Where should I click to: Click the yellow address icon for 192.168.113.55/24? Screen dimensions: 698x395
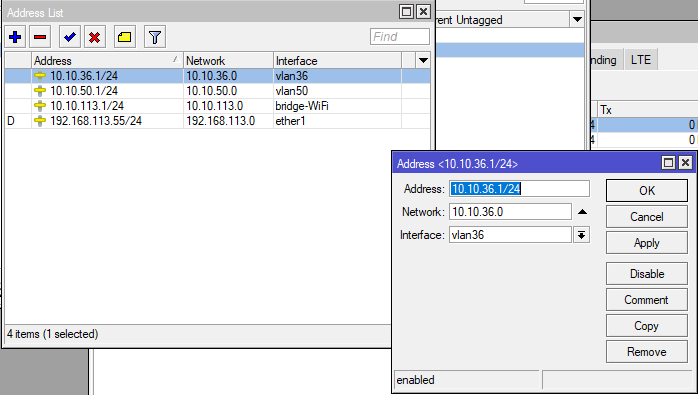pos(40,121)
